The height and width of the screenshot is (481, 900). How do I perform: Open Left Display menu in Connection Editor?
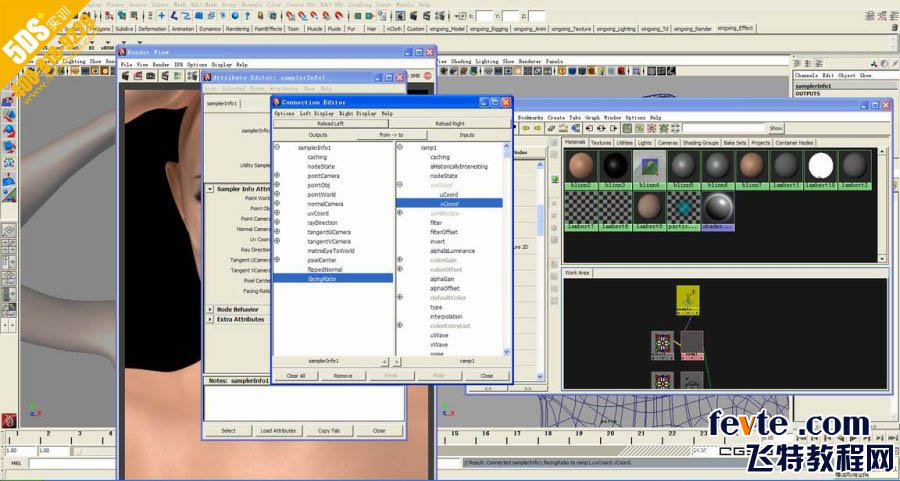[317, 114]
